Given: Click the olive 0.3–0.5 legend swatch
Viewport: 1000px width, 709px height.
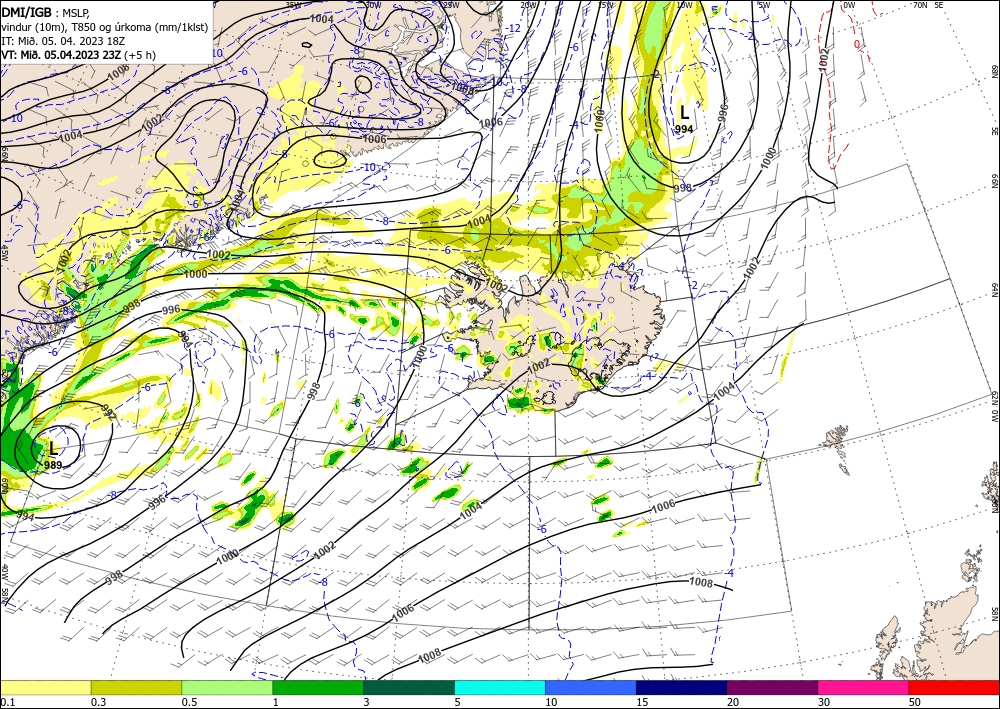Looking at the screenshot, I should pyautogui.click(x=136, y=687).
